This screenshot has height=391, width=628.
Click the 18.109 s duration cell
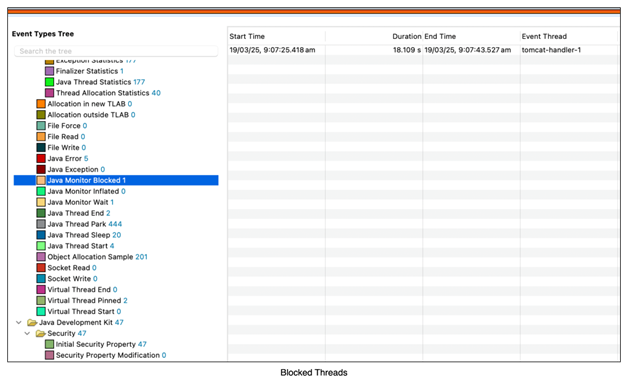[407, 50]
